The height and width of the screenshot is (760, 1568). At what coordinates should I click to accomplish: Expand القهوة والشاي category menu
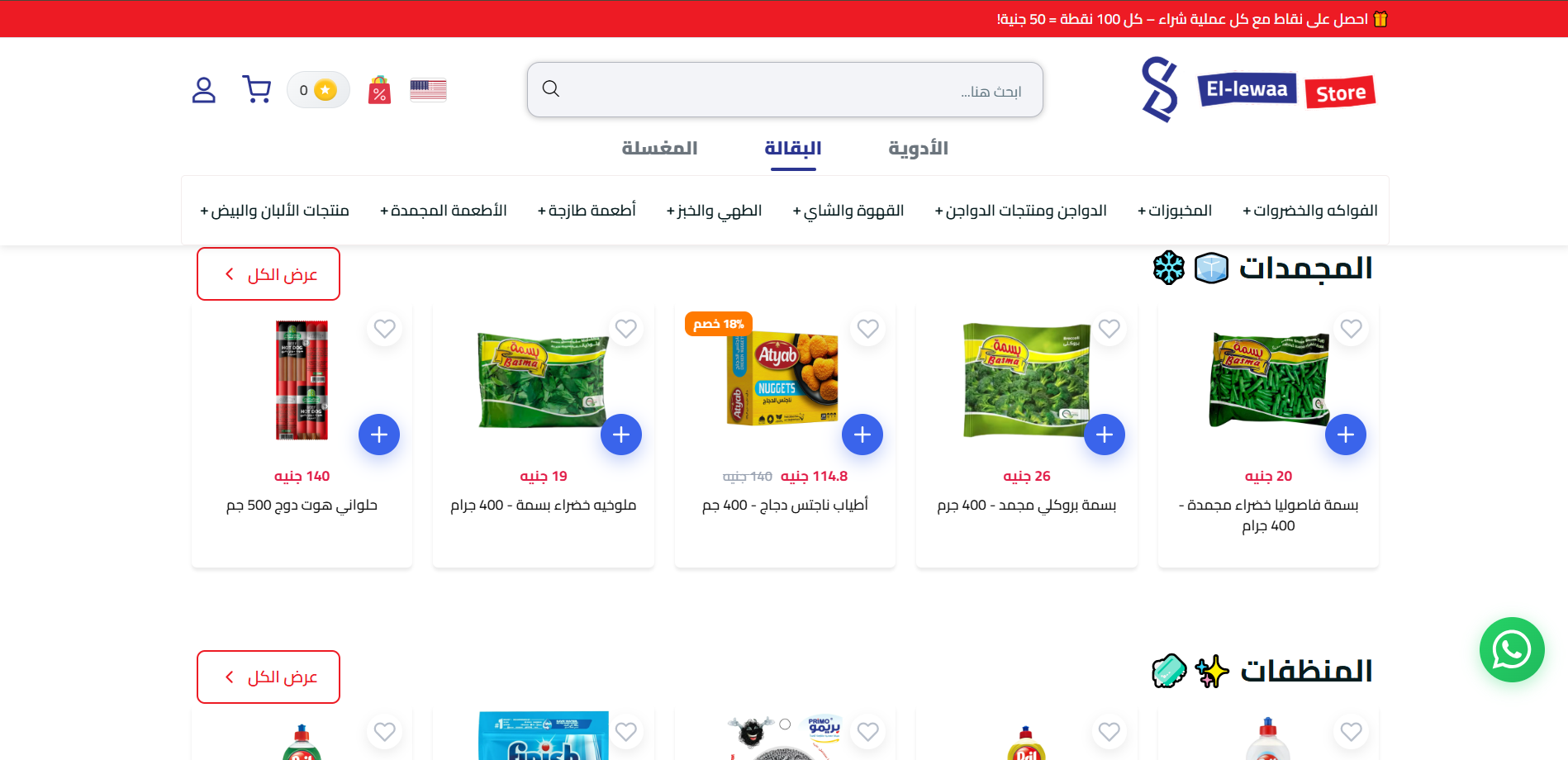pos(848,211)
